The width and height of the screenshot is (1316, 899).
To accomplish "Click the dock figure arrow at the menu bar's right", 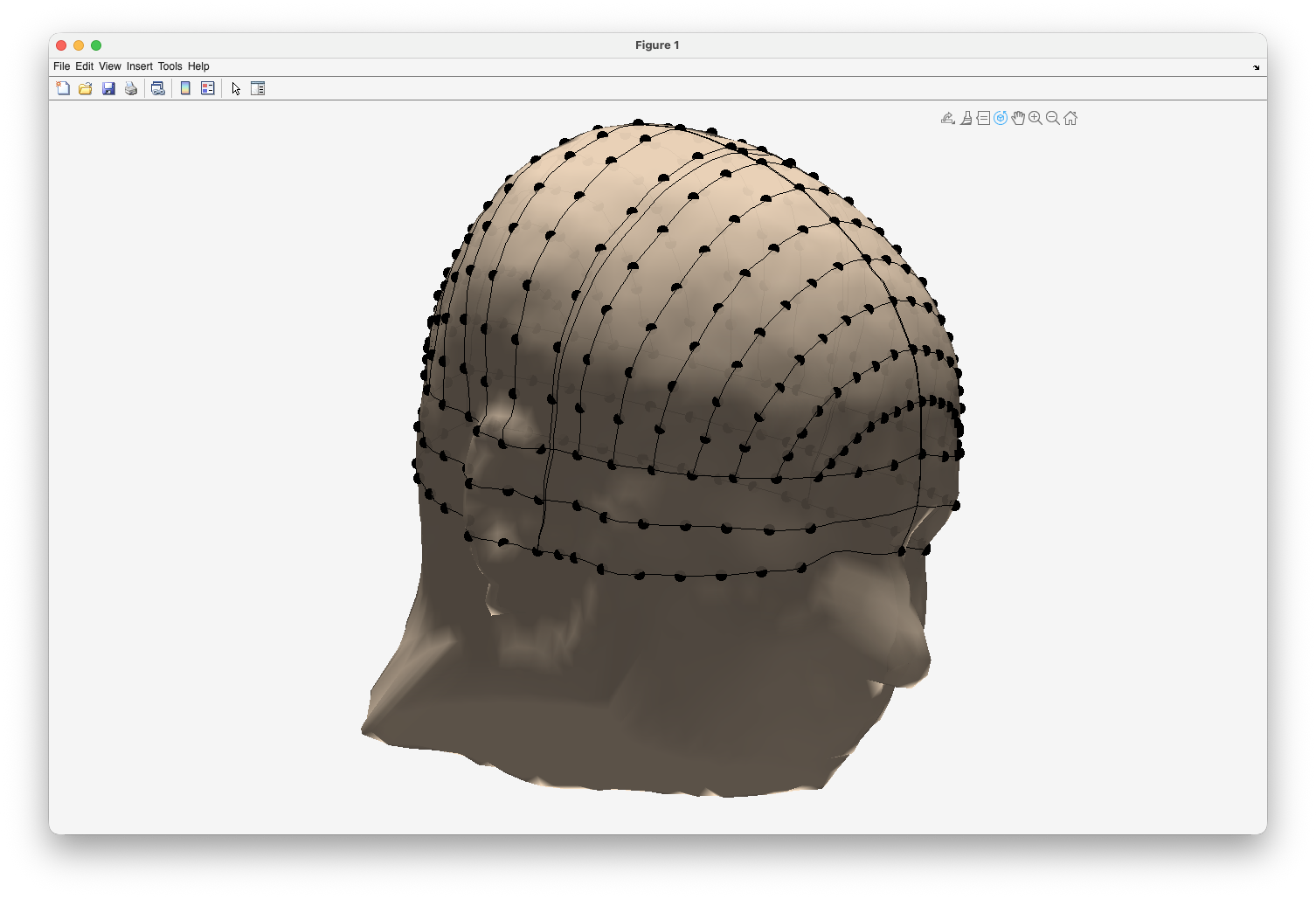I will [1257, 67].
